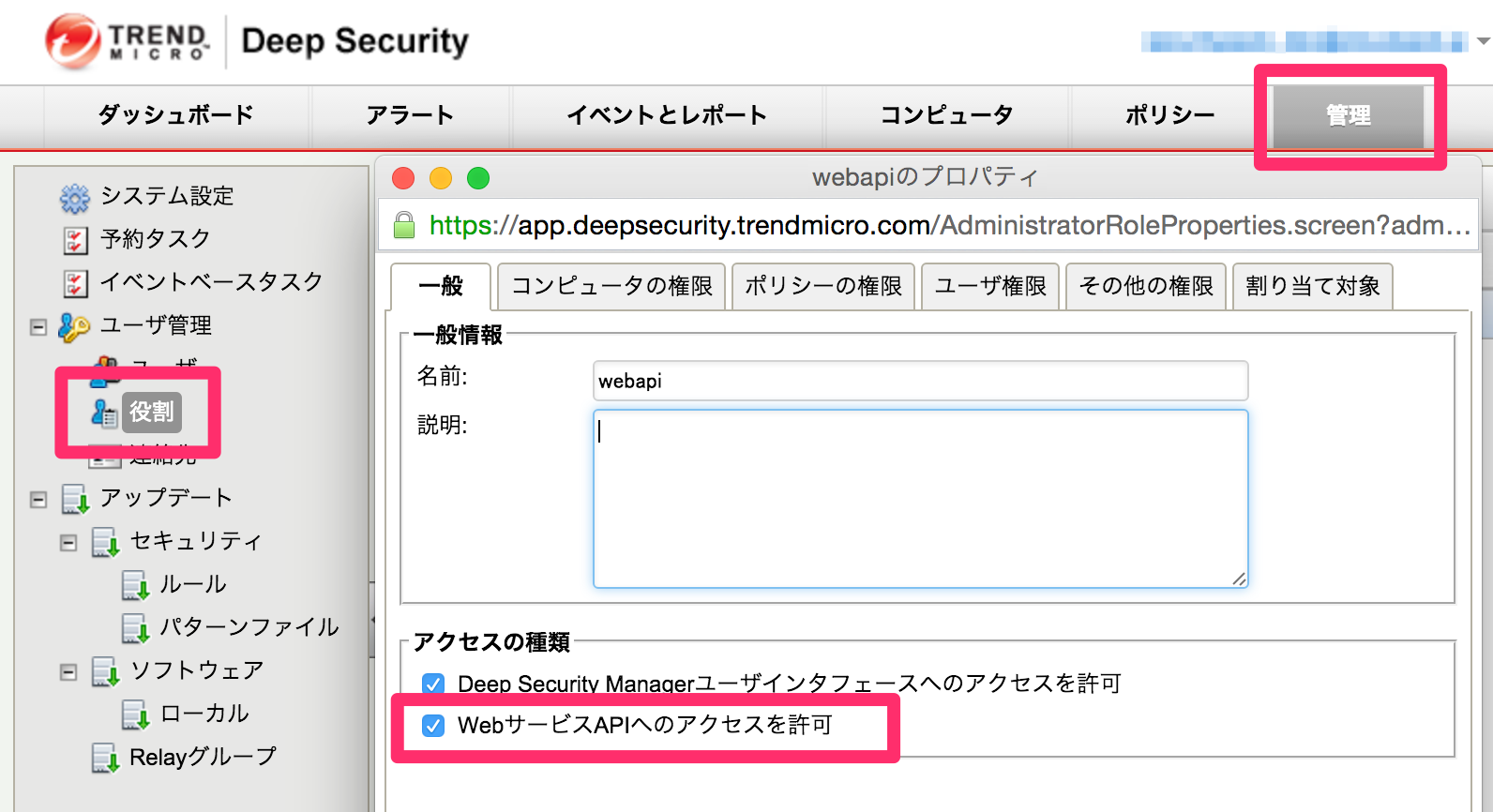Click the 名前 field containing webapi
Viewport: 1493px width, 812px height.
(x=920, y=381)
